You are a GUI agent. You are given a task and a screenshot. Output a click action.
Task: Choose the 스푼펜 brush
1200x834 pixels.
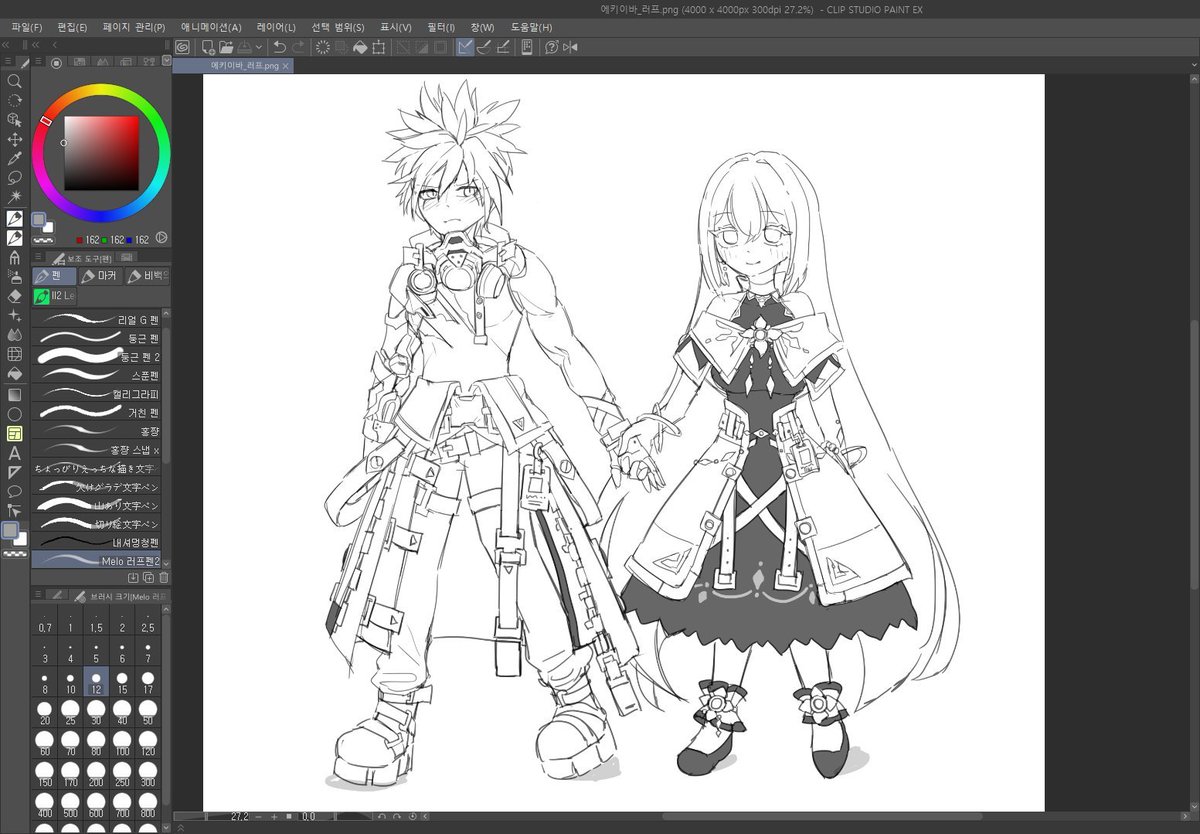click(97, 375)
